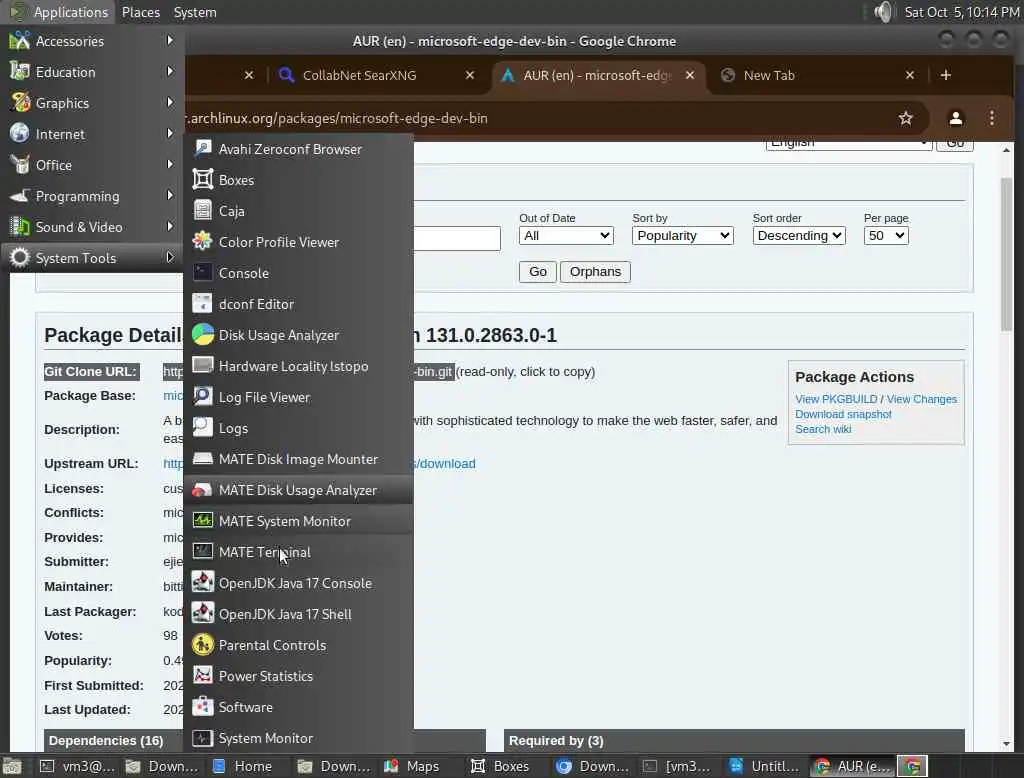Open the View PKGBUILD link
Screen dimensions: 1024x778
(836, 399)
